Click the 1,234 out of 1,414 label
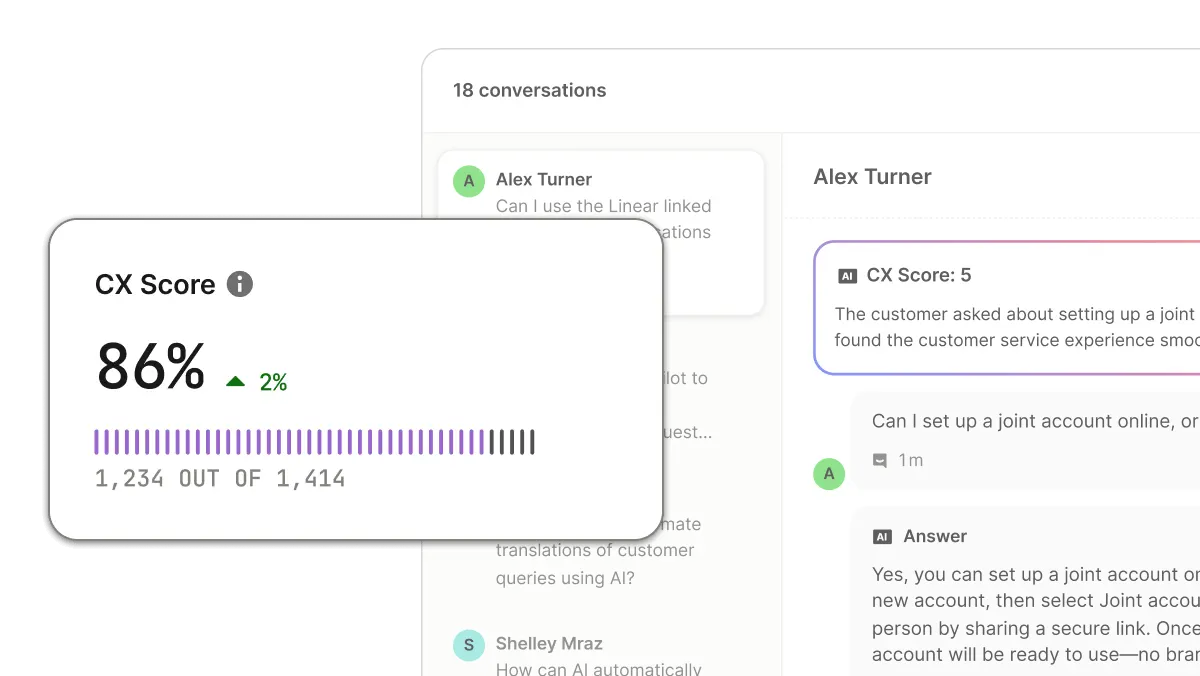Screen dimensions: 1200x676 [220, 479]
